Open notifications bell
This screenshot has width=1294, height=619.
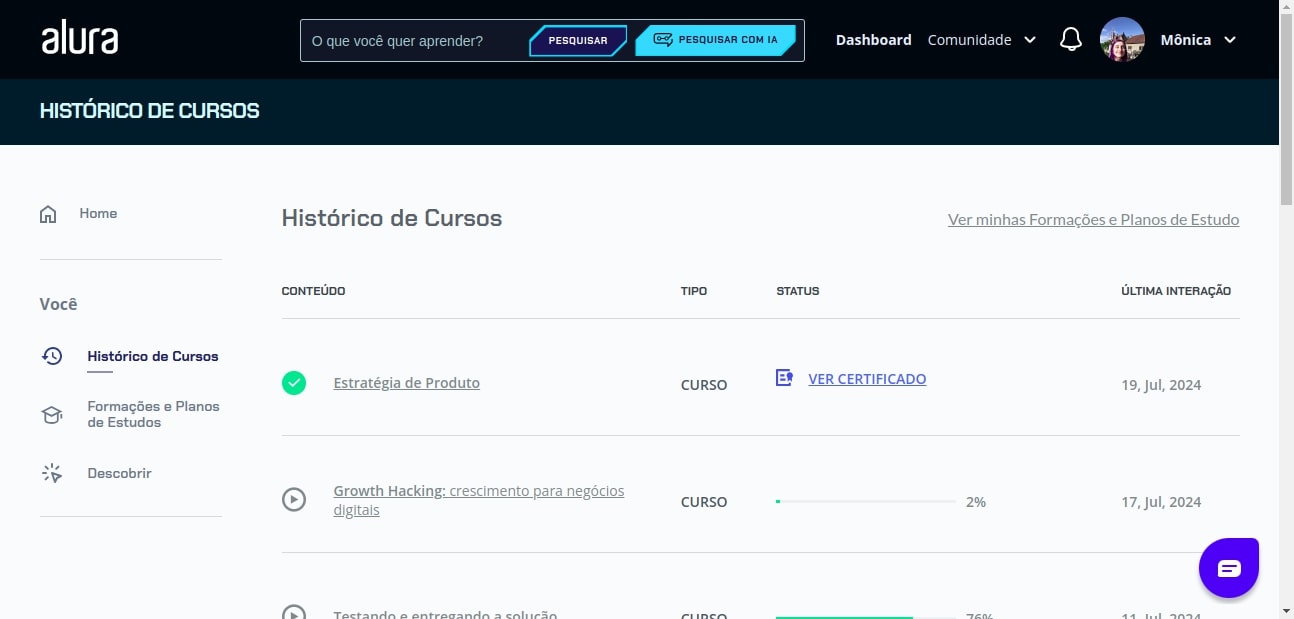point(1071,40)
